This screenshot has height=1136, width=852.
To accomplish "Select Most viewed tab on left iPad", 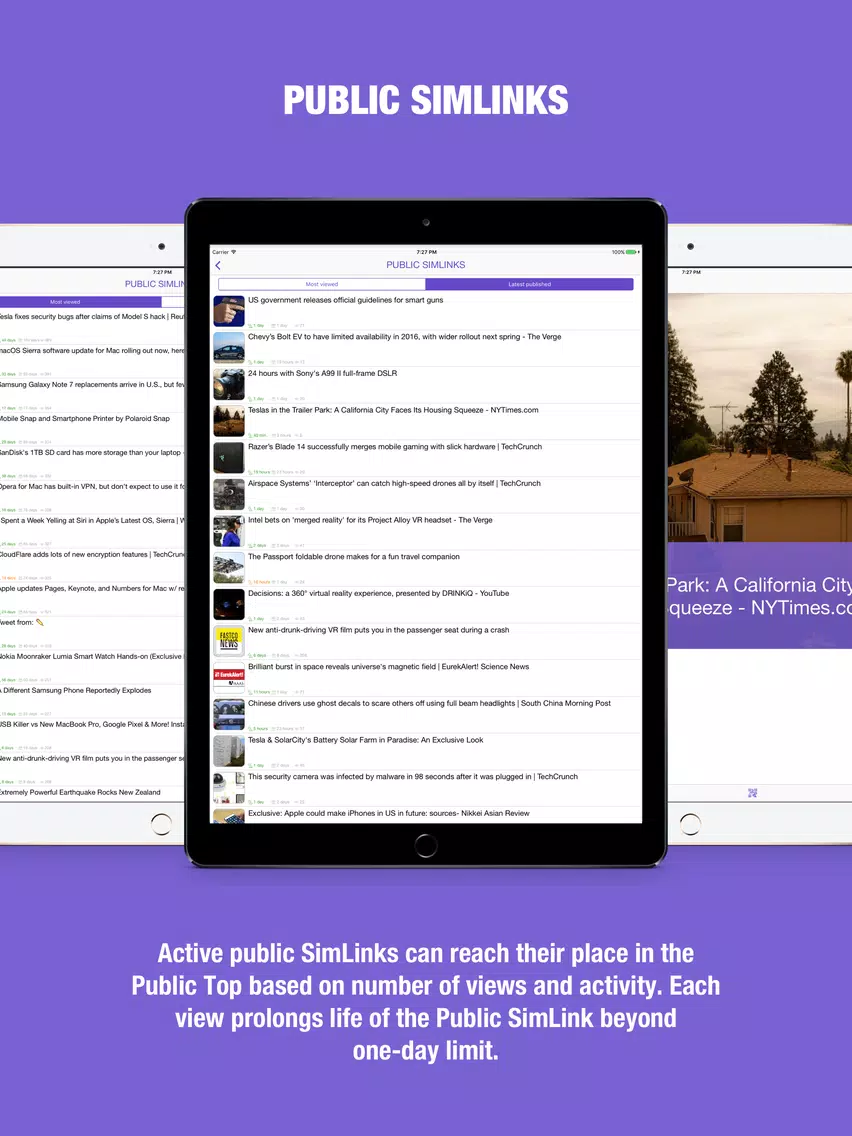I will click(80, 302).
